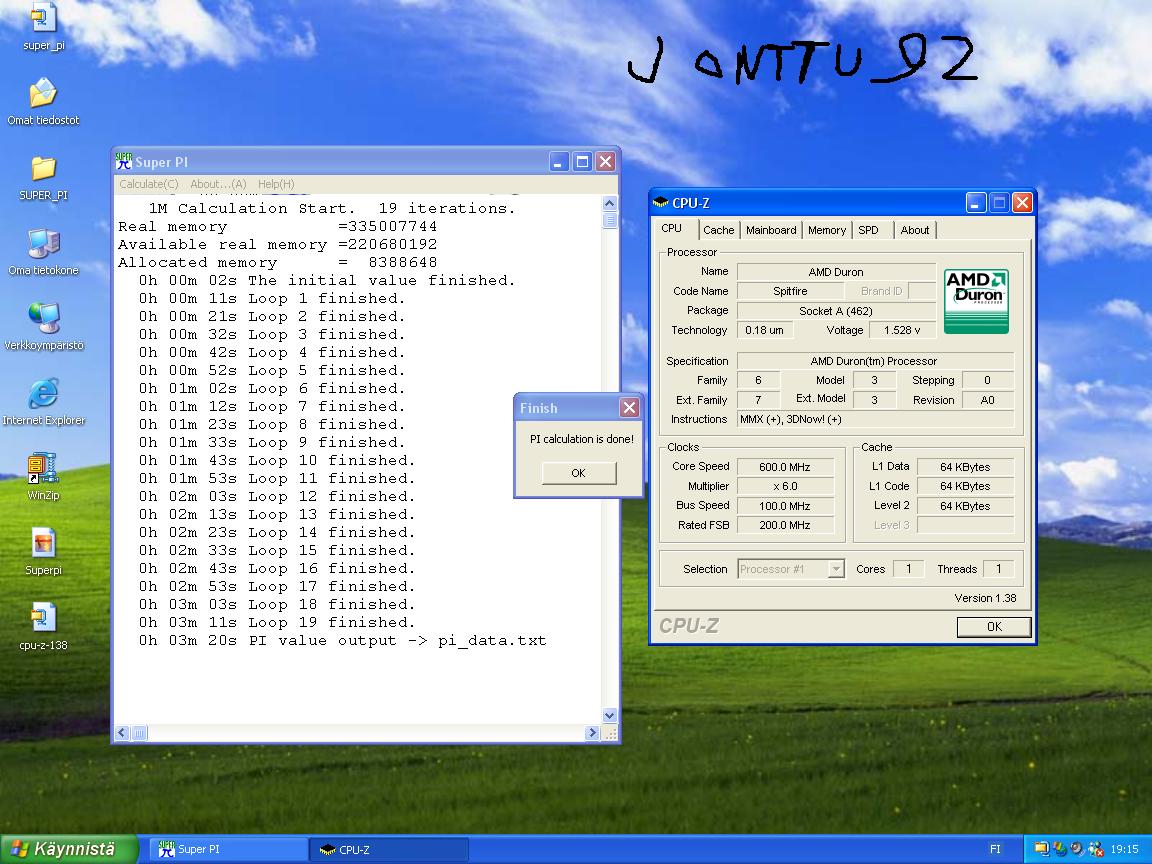Screen dimensions: 1152x864
Task: Click the Bus Speed 100.0 MHz field
Action: click(x=785, y=506)
